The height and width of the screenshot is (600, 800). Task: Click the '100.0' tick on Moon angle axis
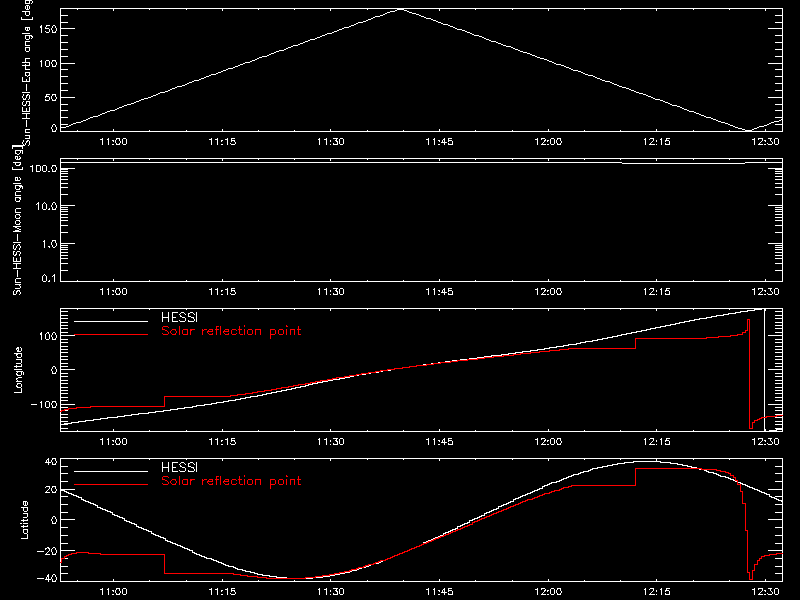[43, 168]
